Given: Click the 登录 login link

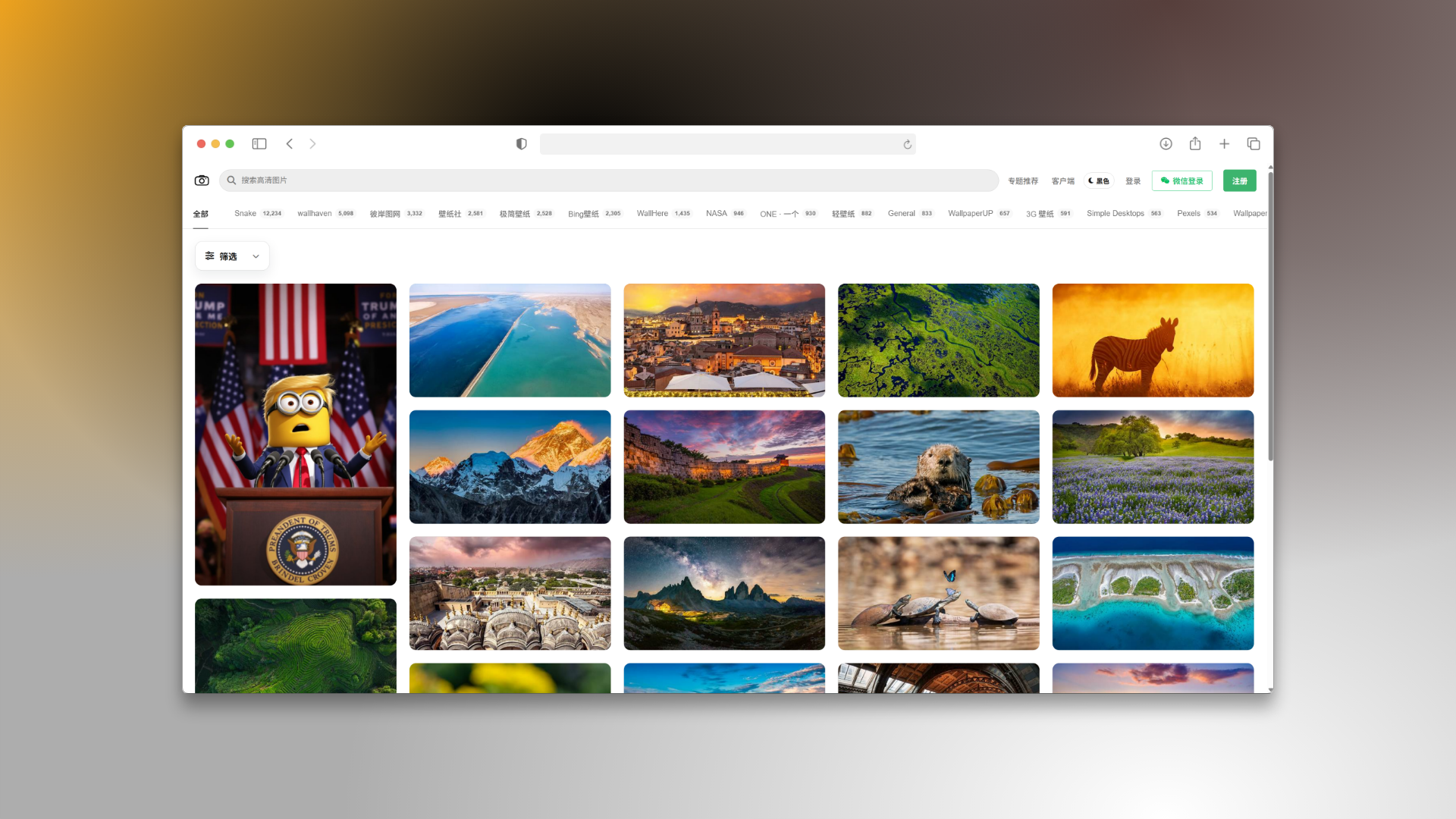Looking at the screenshot, I should [x=1133, y=181].
